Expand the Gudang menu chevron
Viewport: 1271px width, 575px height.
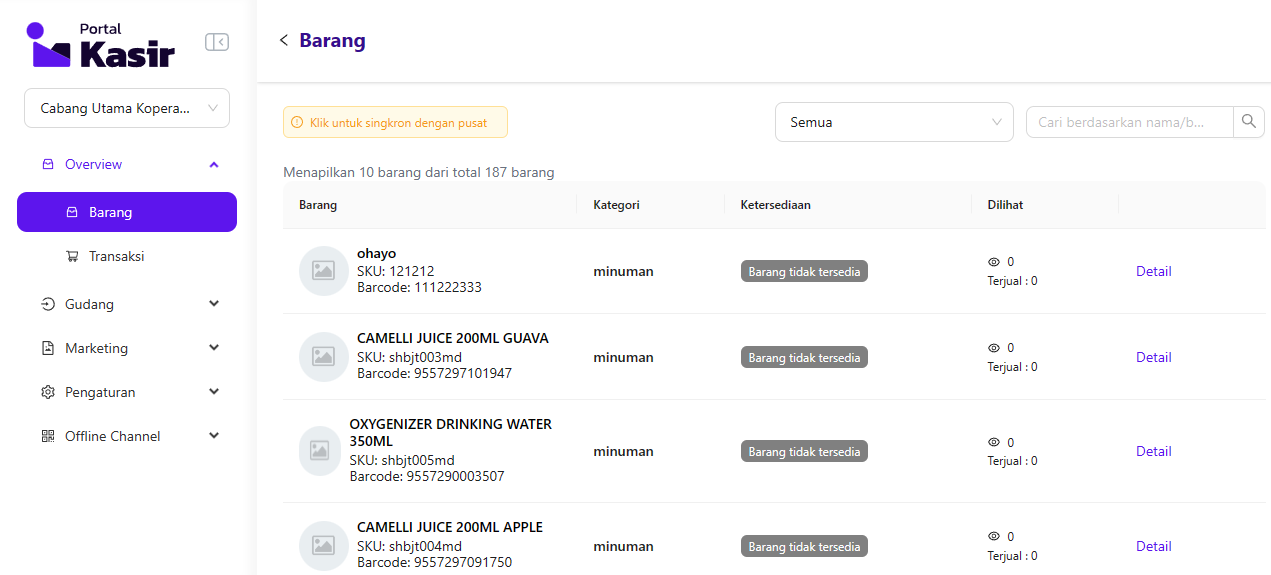pyautogui.click(x=214, y=304)
